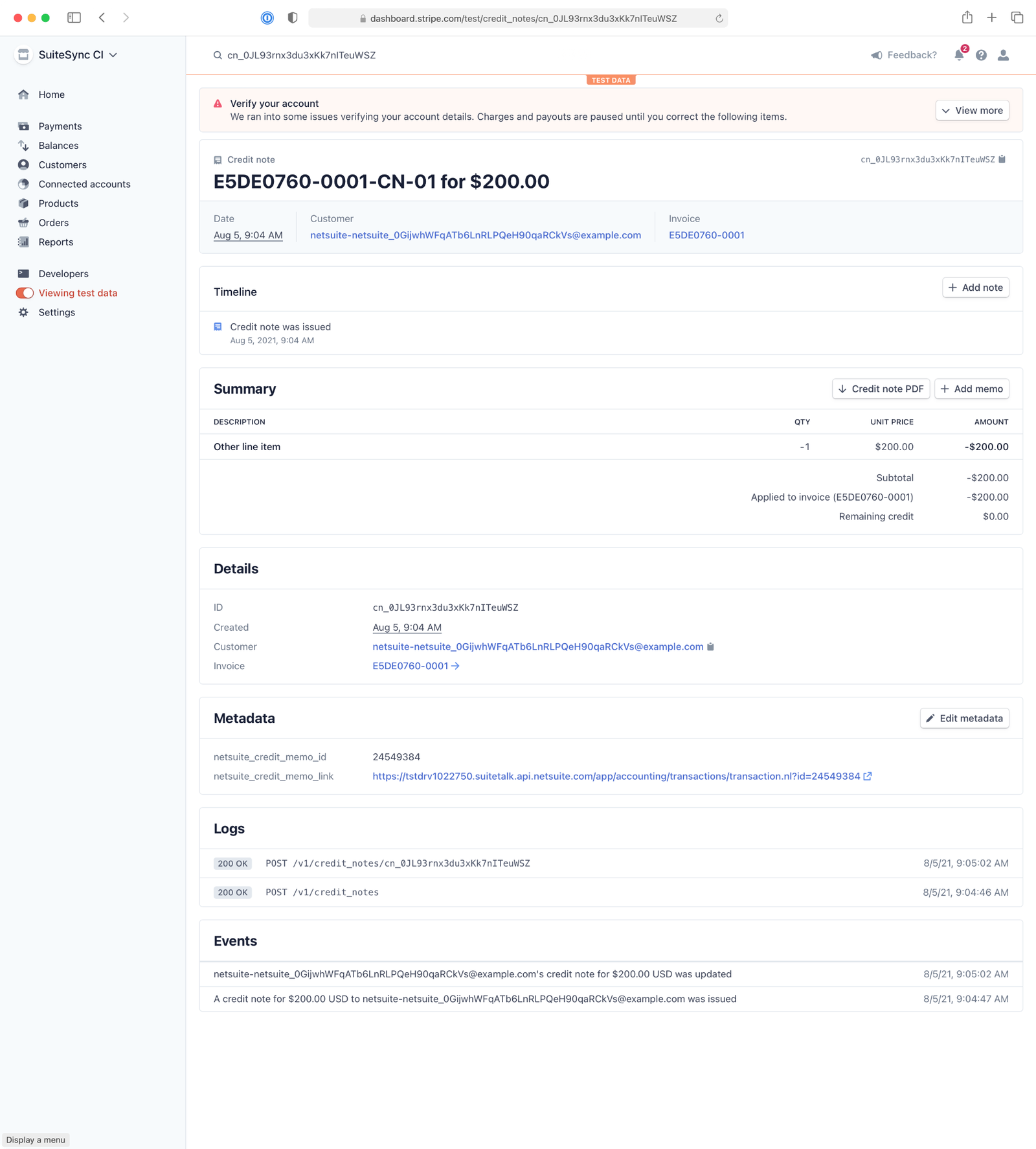Open Settings in sidebar

[x=56, y=312]
